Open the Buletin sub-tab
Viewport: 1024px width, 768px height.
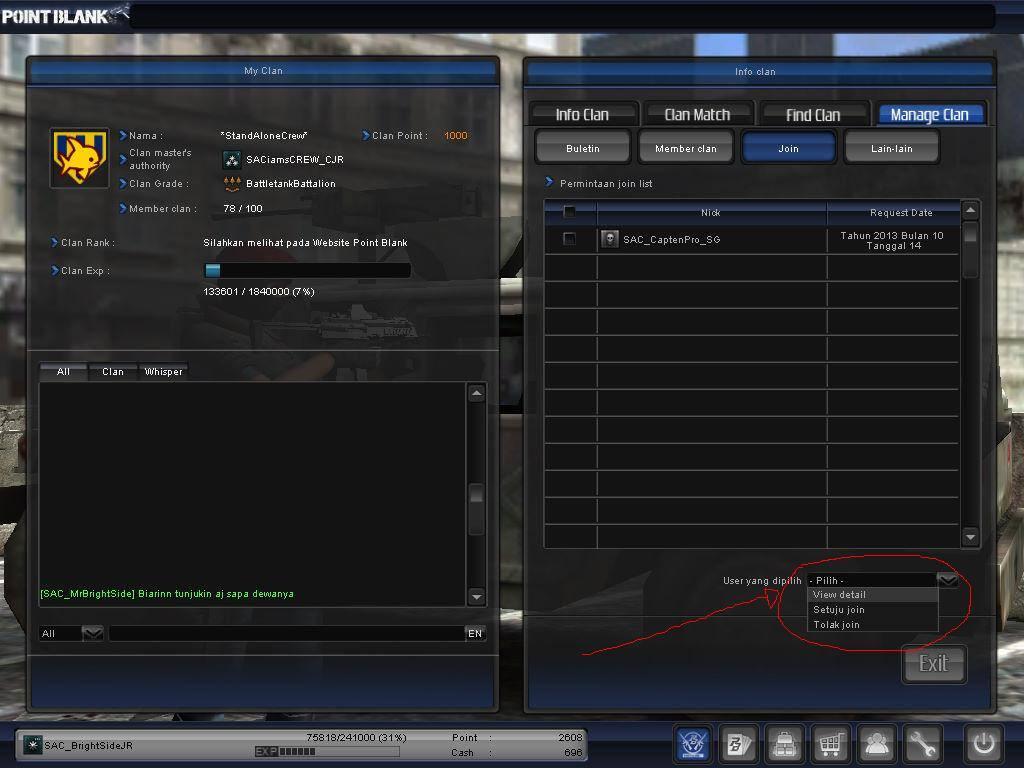(583, 148)
